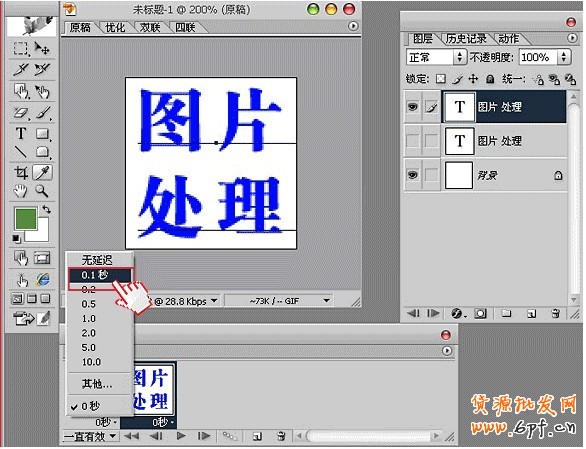Reset to default colors icon
This screenshot has width=586, height=449.
[x=16, y=239]
